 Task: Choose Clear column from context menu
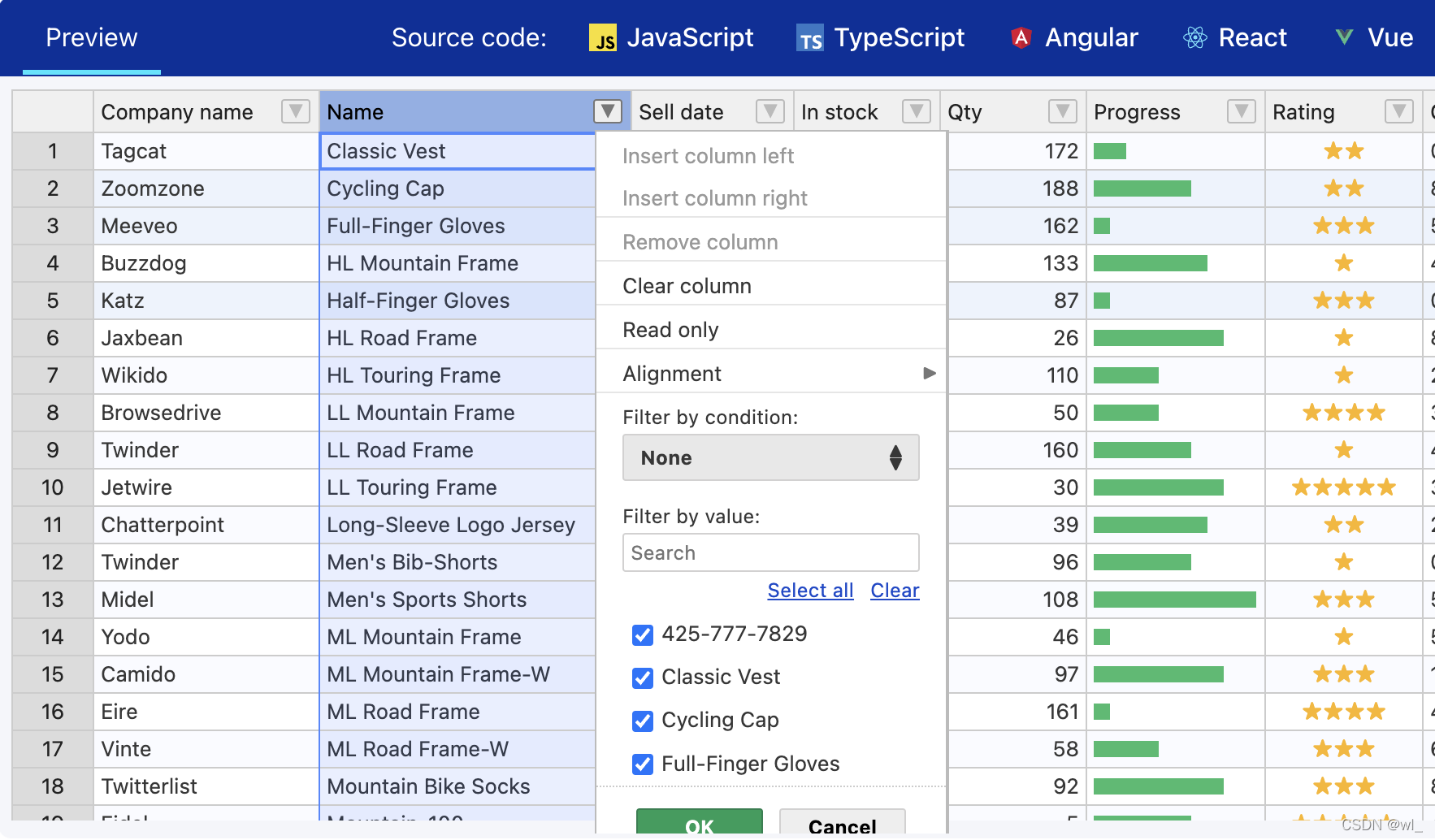pos(687,286)
